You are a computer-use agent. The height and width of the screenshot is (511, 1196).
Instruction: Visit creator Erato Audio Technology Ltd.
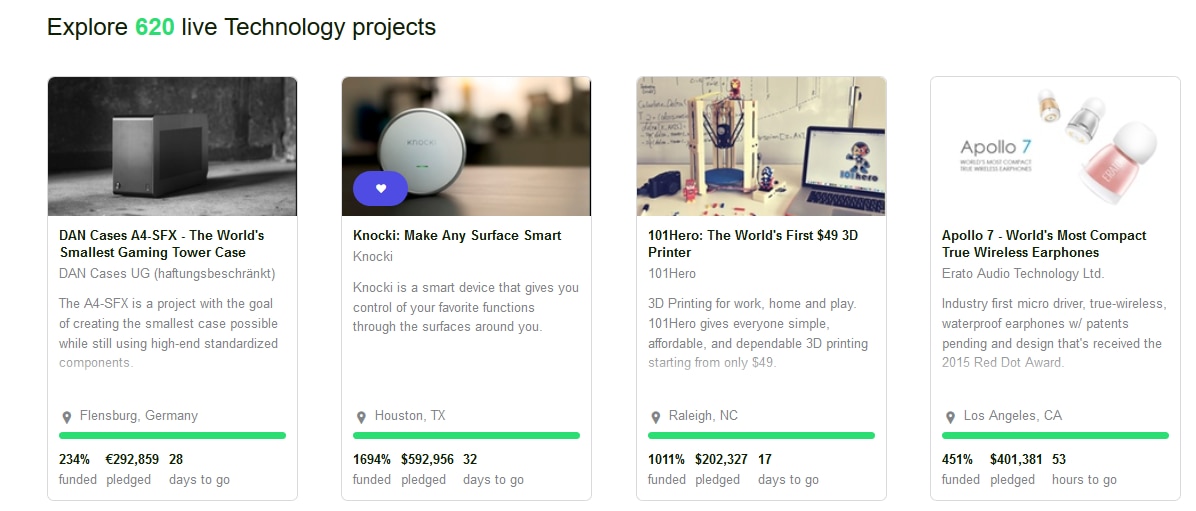(x=1022, y=273)
